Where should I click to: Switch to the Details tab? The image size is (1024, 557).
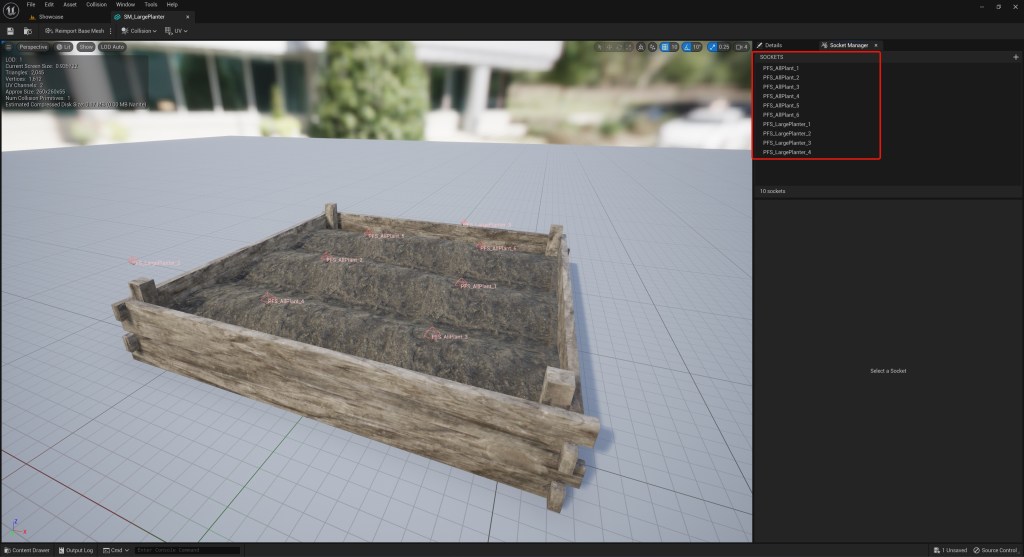pyautogui.click(x=771, y=45)
